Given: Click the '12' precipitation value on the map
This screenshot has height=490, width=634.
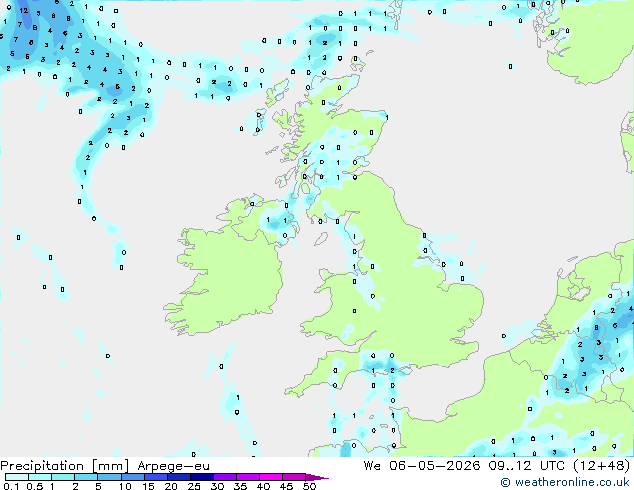Looking at the screenshot, I should coord(23,11).
